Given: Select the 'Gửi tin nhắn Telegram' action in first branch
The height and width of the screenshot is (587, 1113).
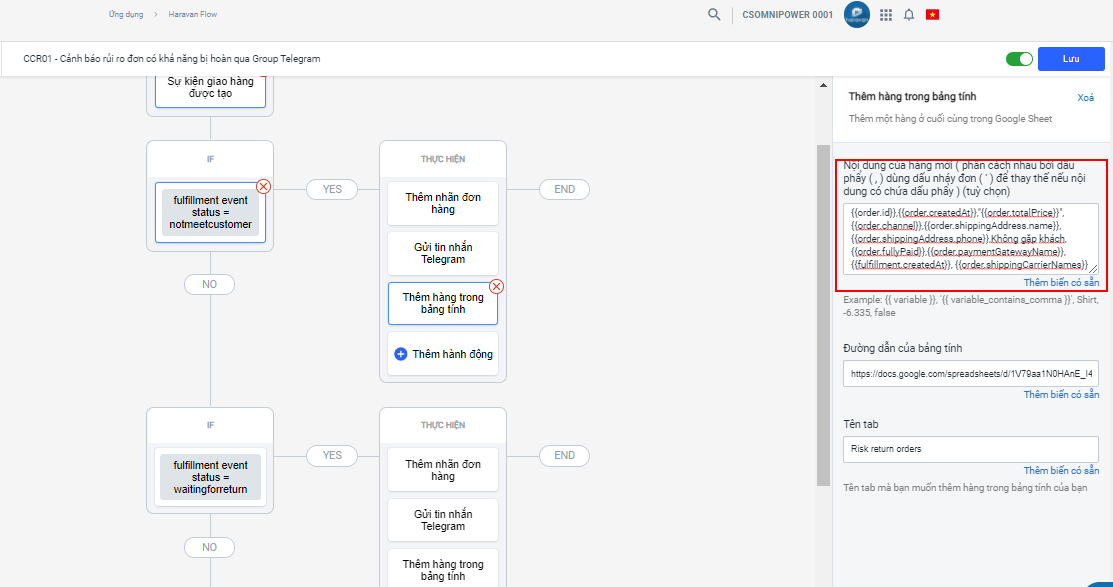Looking at the screenshot, I should tap(442, 253).
